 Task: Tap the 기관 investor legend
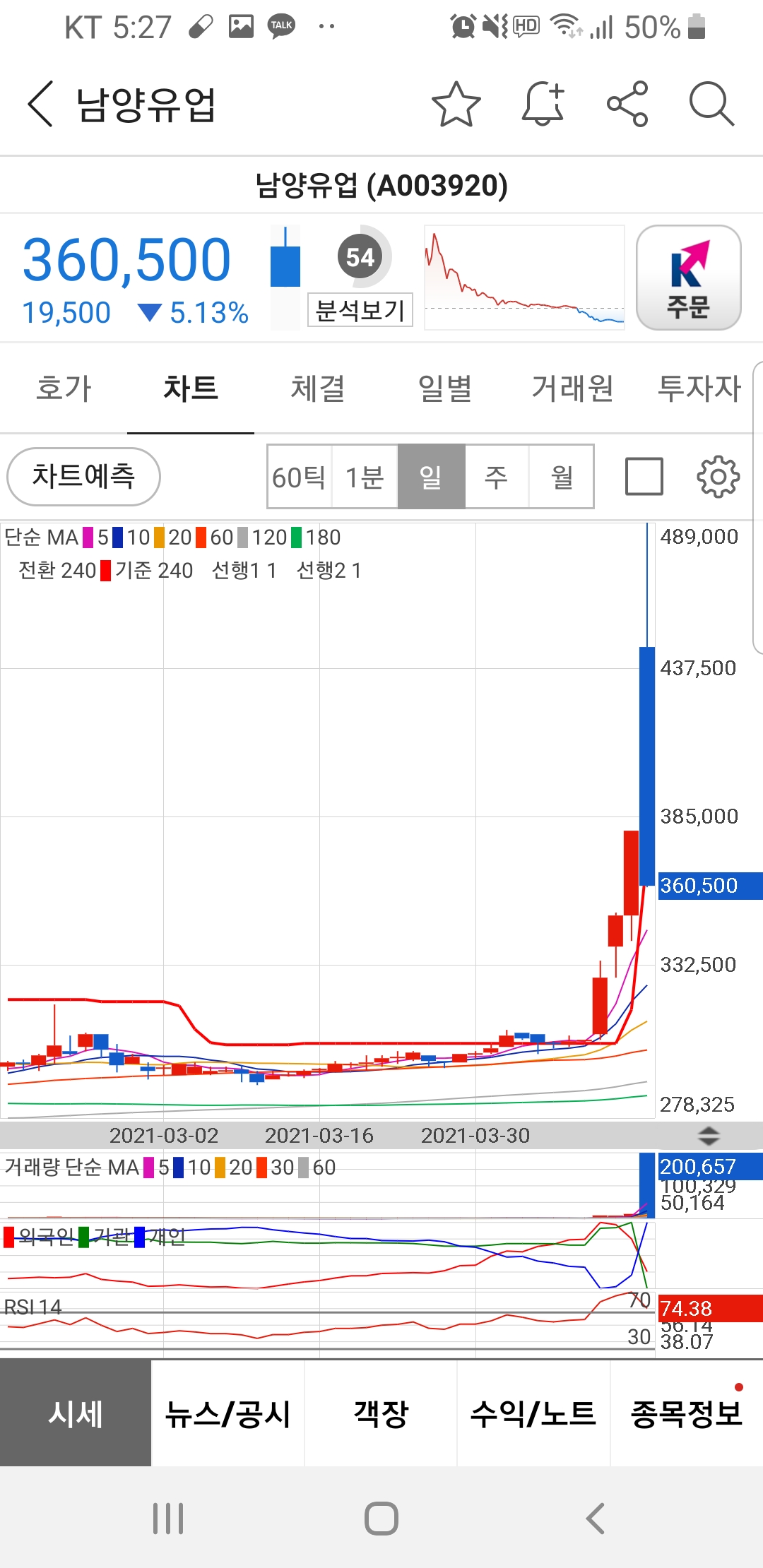pos(106,1237)
